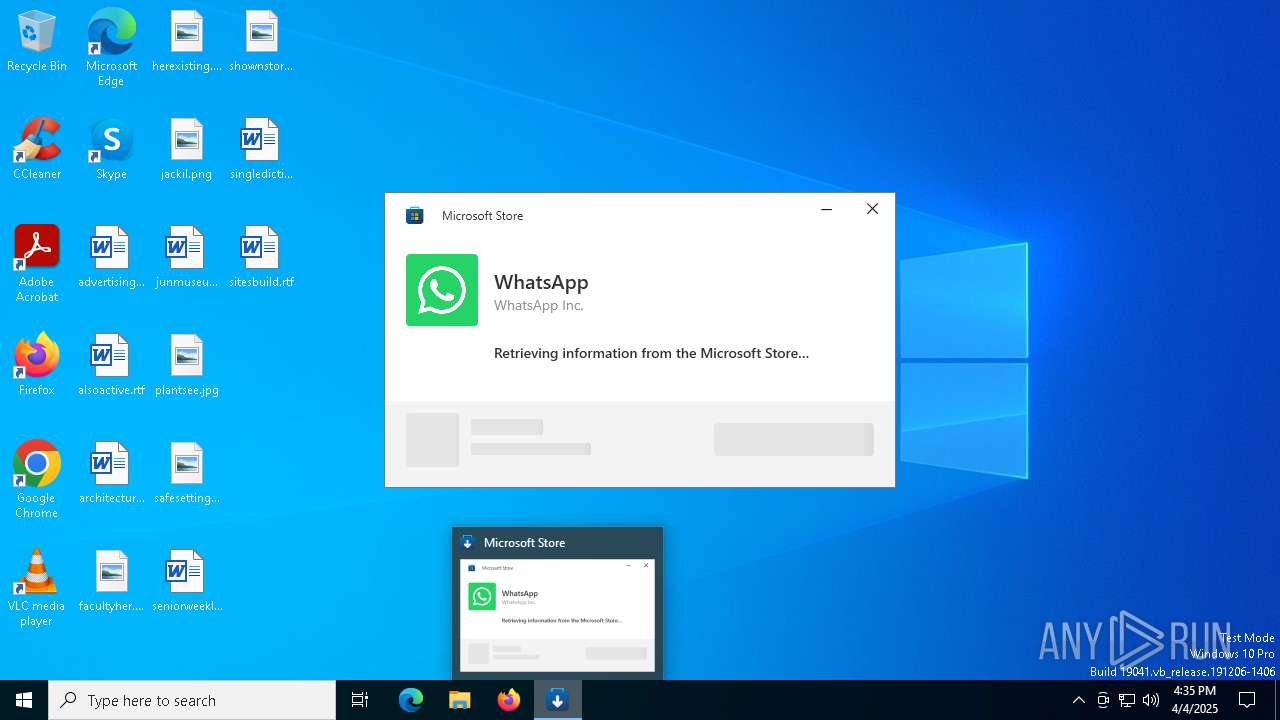This screenshot has height=720, width=1280.
Task: Open Task View from the taskbar
Action: [x=360, y=700]
